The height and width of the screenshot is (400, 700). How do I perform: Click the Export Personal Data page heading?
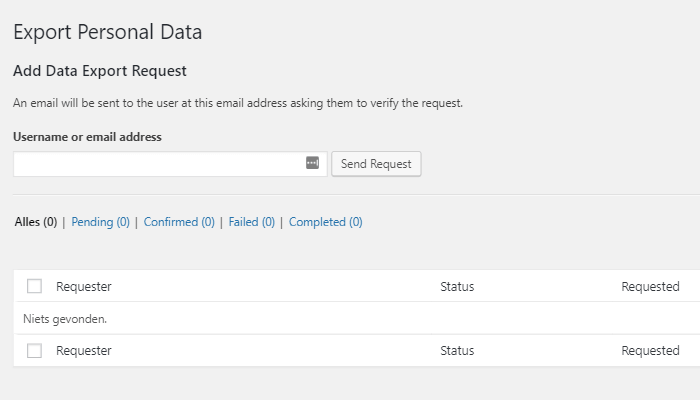[108, 32]
